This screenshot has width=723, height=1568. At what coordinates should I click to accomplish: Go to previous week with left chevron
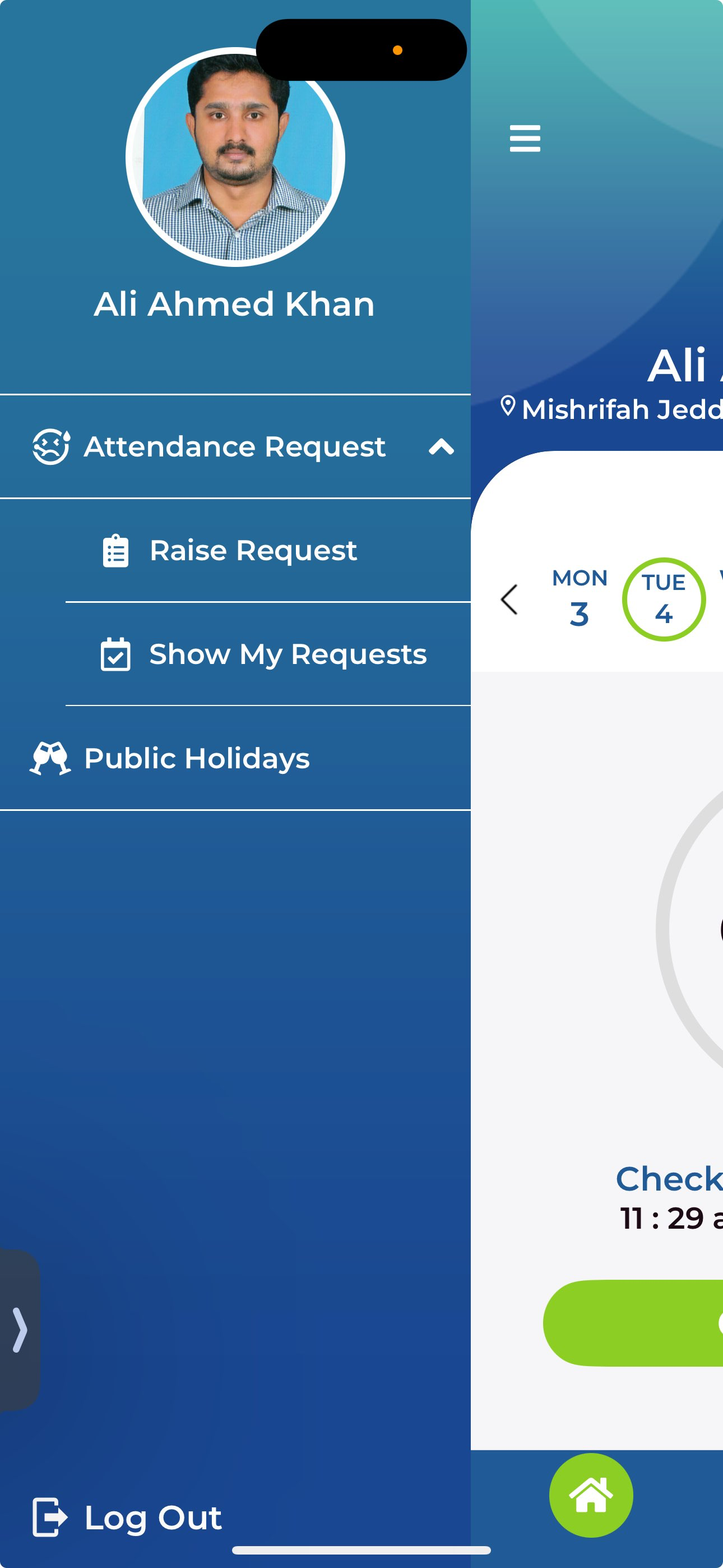tap(509, 599)
